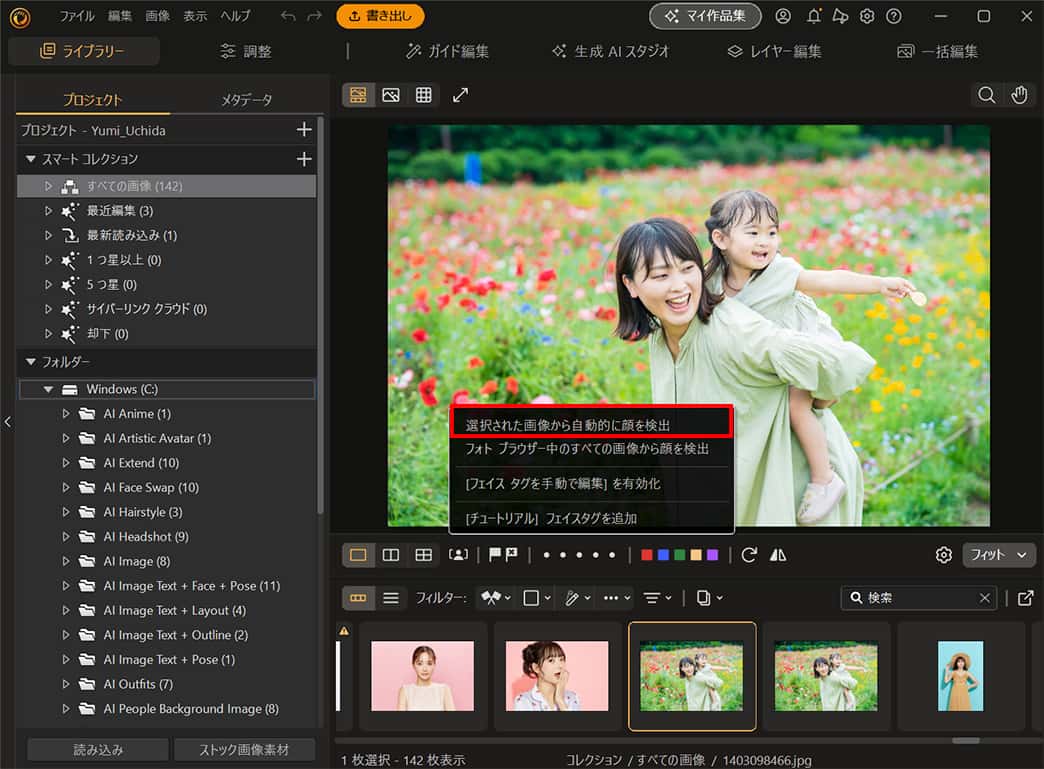Flip the photo horizontally
The width and height of the screenshot is (1044, 769).
(778, 555)
